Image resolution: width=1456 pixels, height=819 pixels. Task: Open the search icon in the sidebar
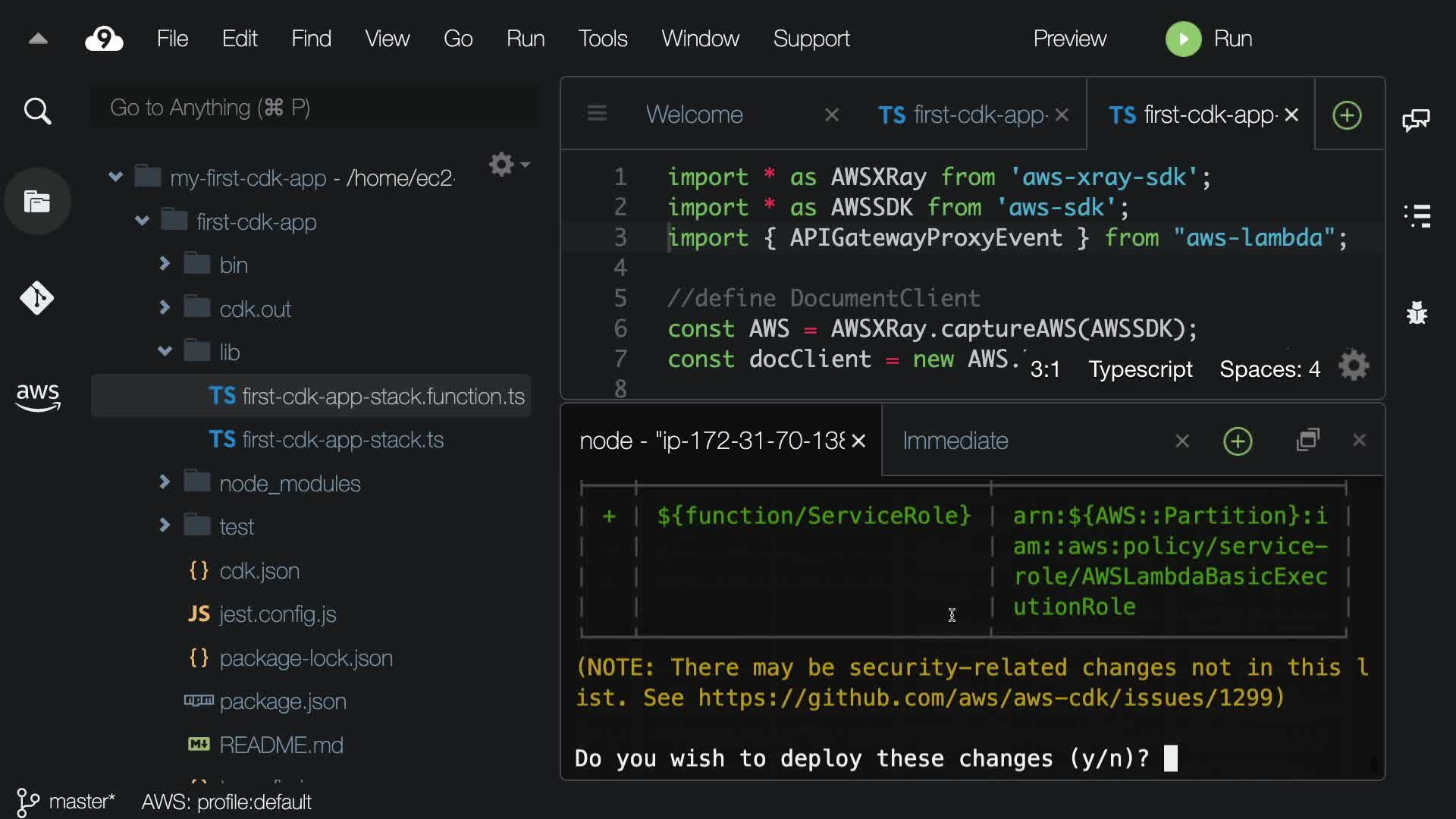tap(37, 111)
